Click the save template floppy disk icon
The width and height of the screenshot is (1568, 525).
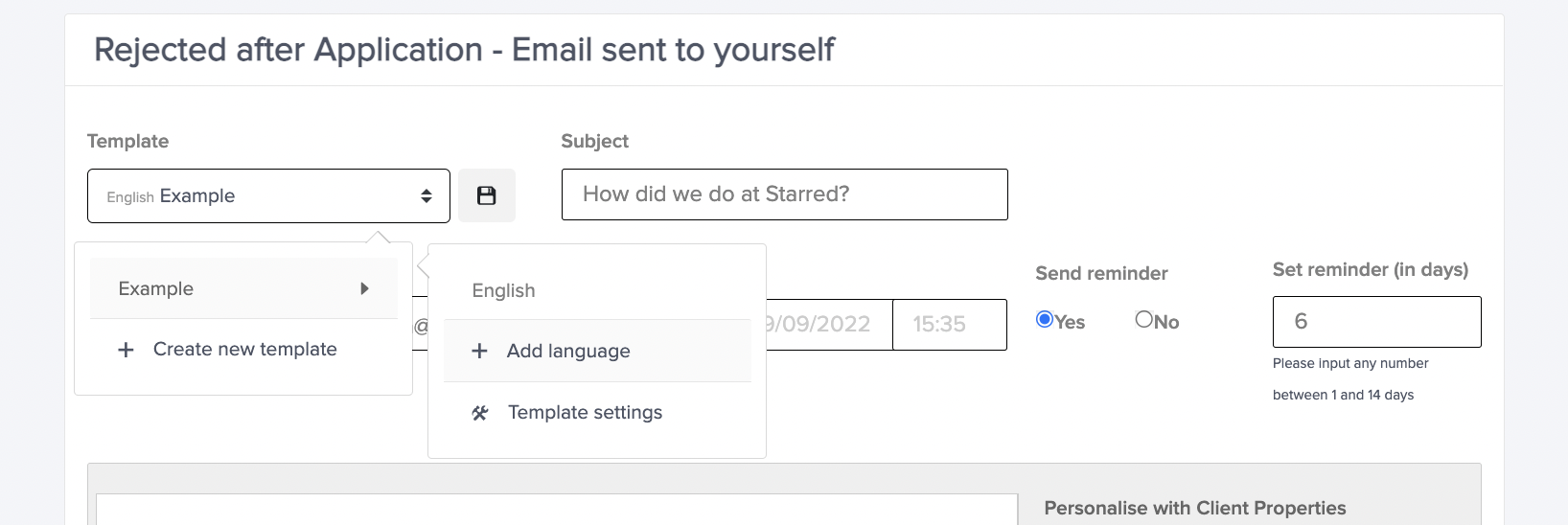[487, 195]
